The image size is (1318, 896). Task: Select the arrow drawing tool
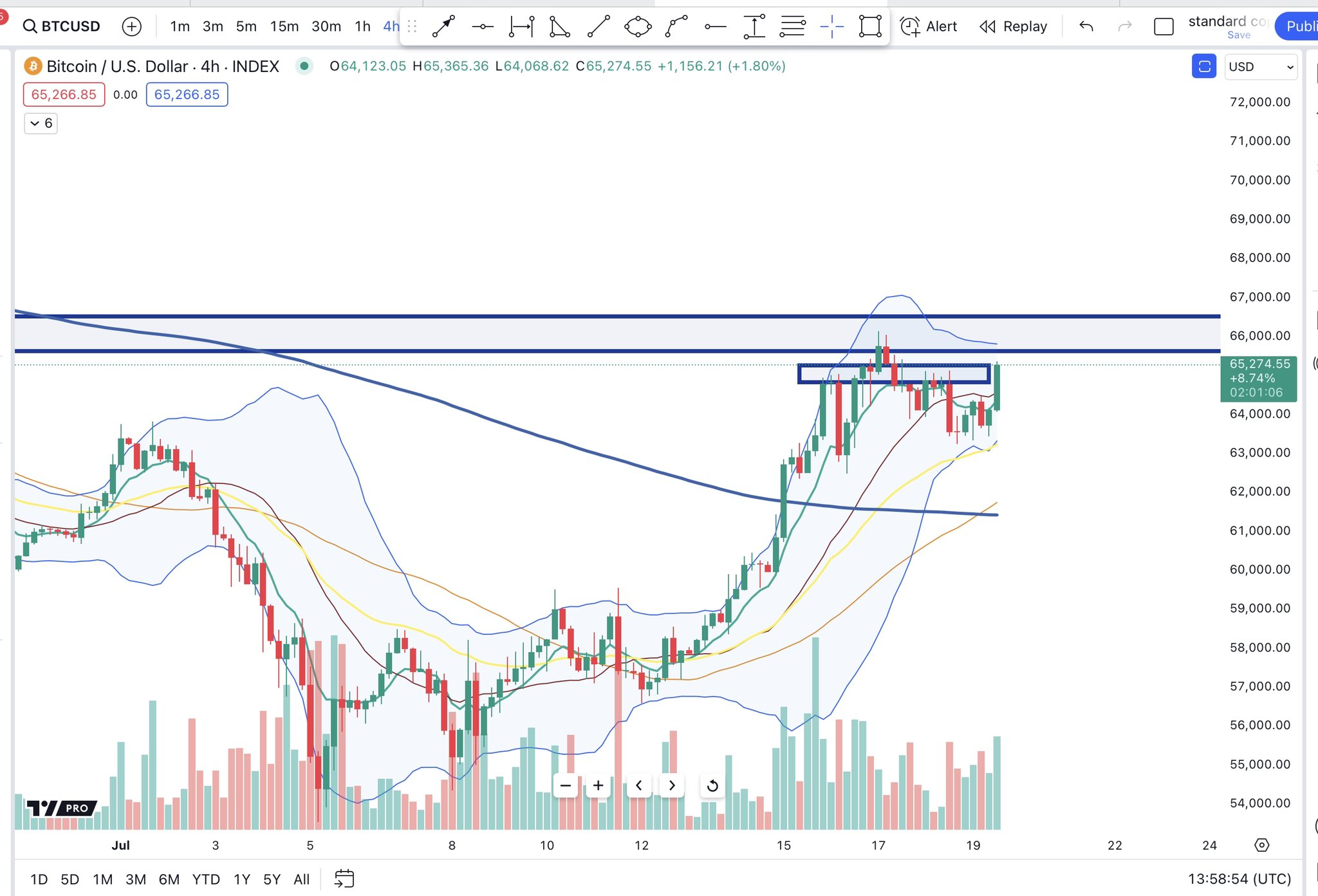(443, 26)
